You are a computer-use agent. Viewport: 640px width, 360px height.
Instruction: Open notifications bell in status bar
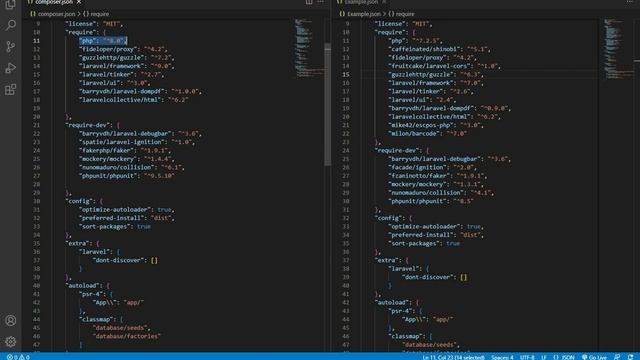[631, 357]
